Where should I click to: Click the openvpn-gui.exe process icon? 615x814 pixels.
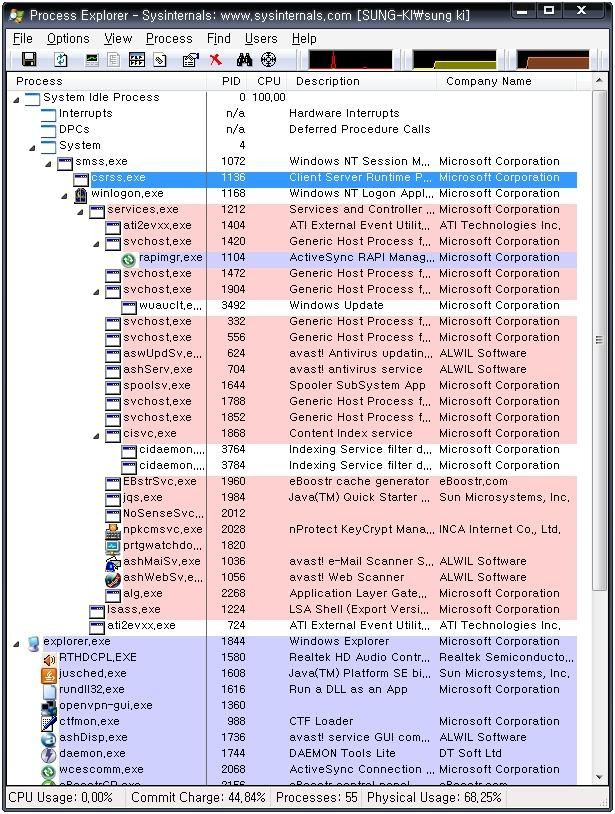(x=49, y=707)
